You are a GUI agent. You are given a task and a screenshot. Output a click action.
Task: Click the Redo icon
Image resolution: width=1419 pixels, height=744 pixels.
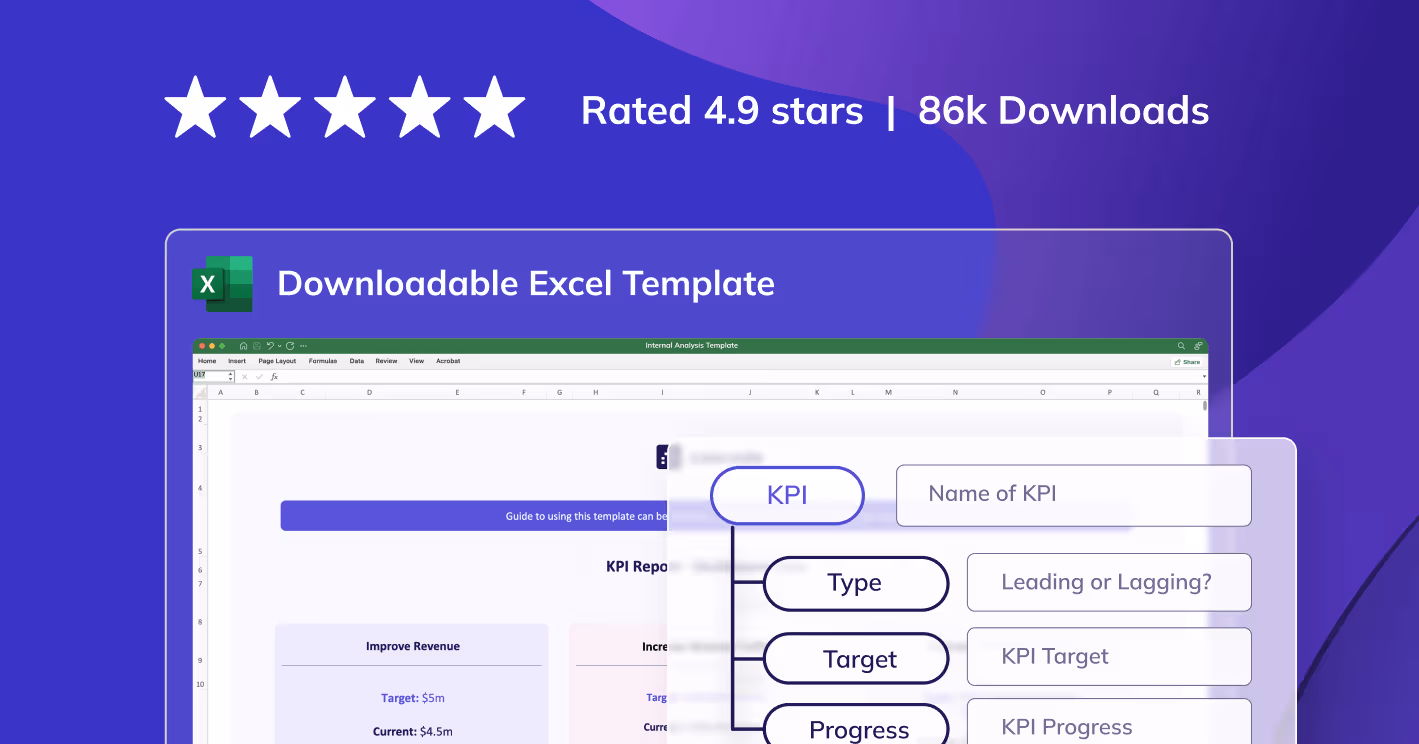[x=290, y=346]
